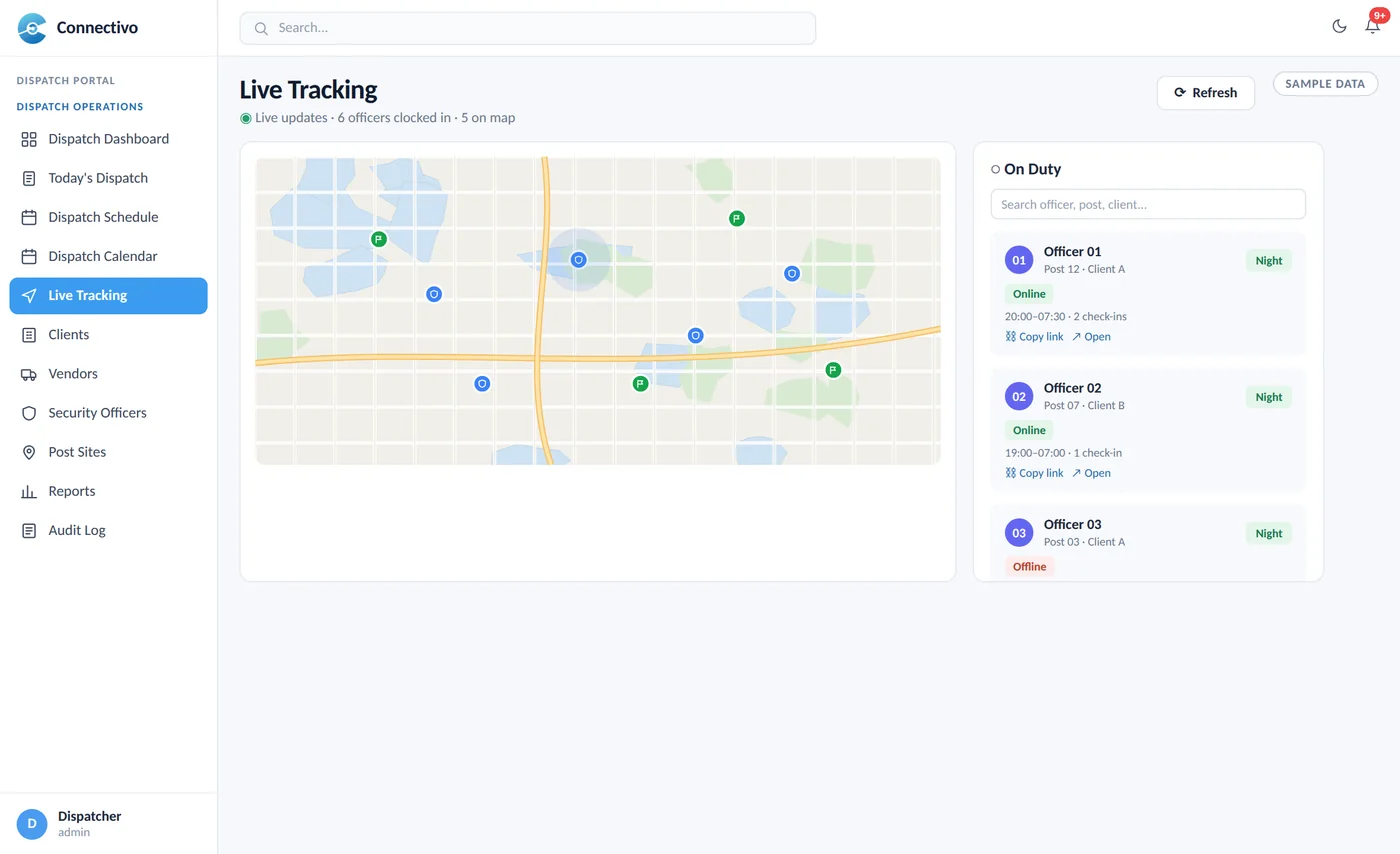Screen dimensions: 1400x854
Task: Click the Refresh button
Action: click(1205, 92)
